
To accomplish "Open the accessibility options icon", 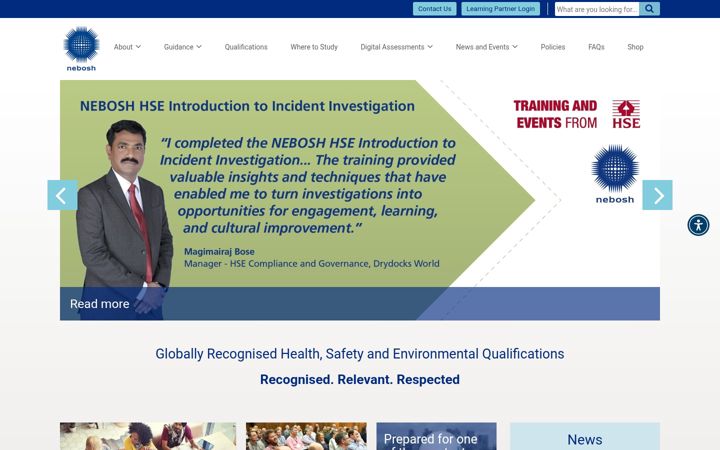I will 698,225.
